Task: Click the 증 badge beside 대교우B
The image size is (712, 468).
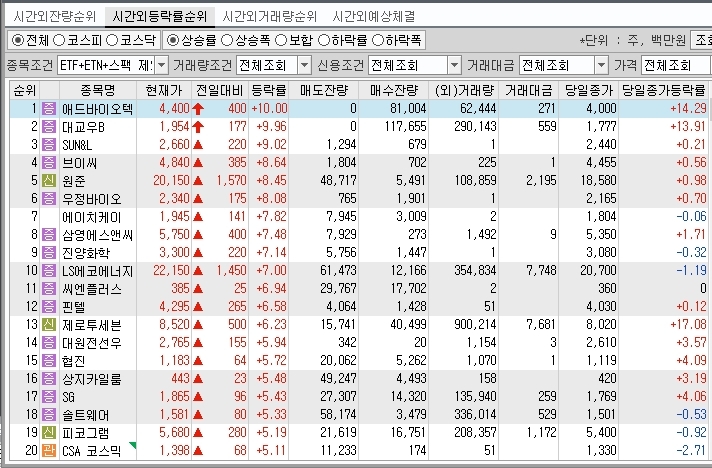Action: coord(49,127)
